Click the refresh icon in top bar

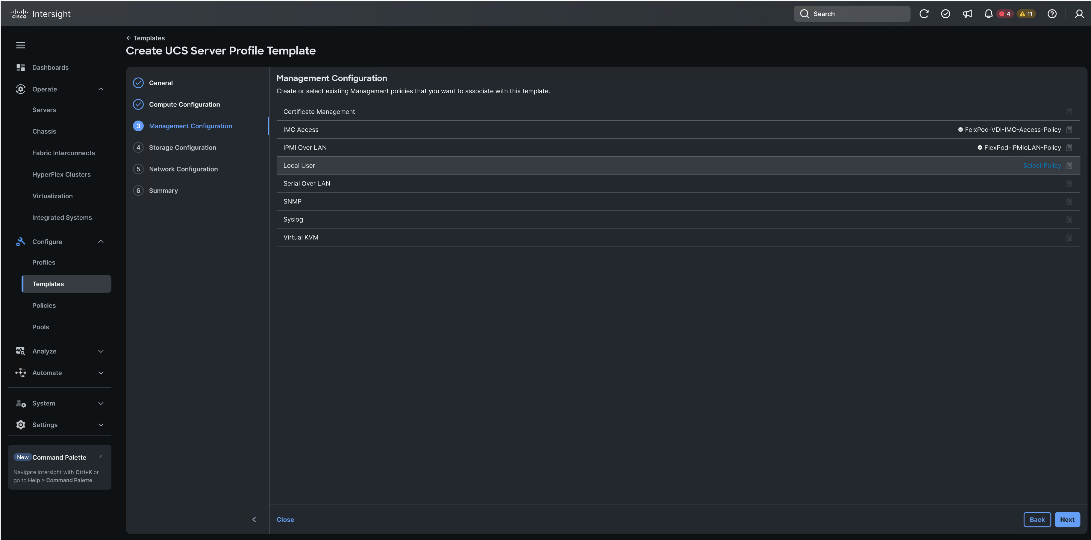click(x=924, y=14)
